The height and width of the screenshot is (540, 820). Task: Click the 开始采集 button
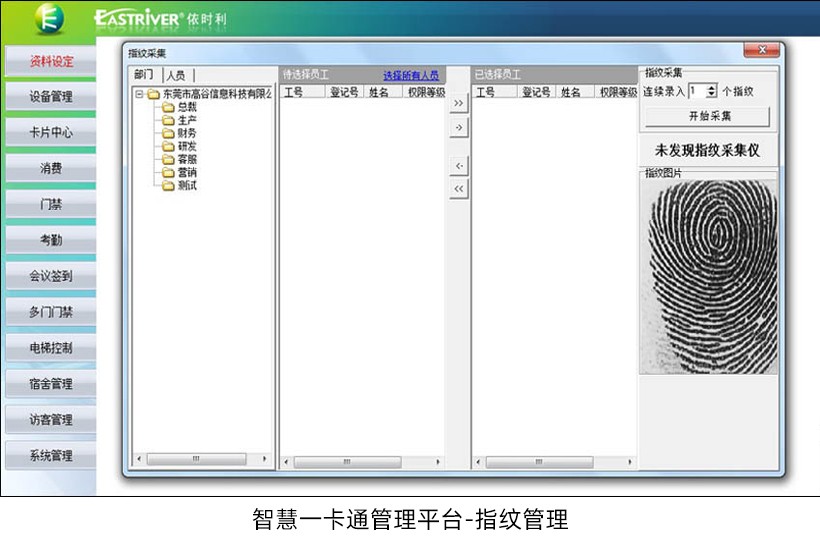coord(707,116)
